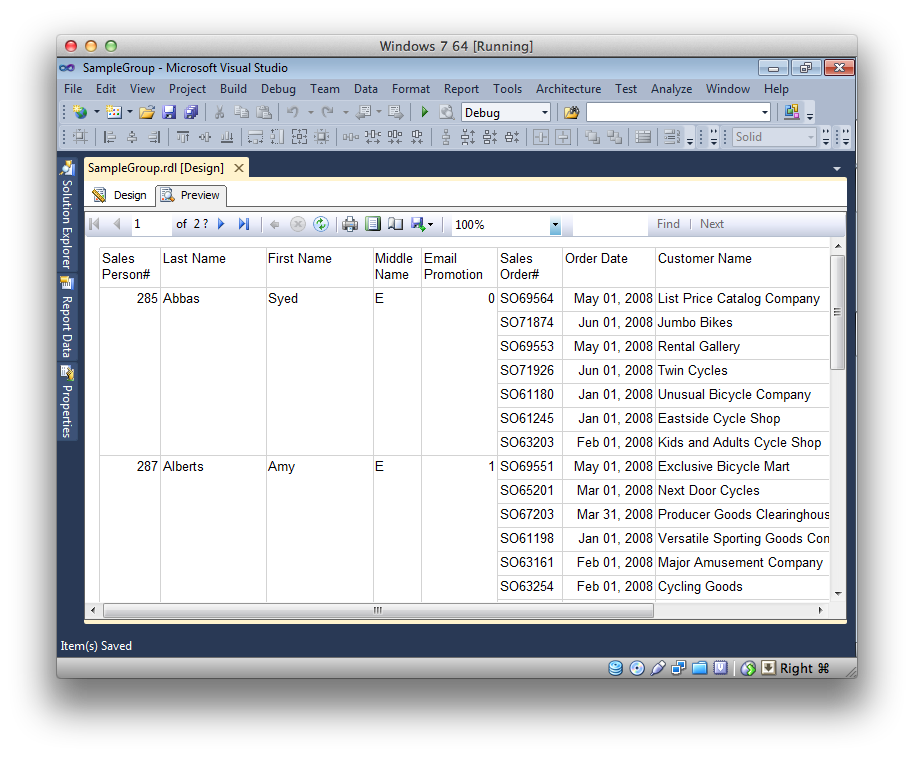The height and width of the screenshot is (757, 914).
Task: Open Page Setup for the report
Action: (397, 224)
